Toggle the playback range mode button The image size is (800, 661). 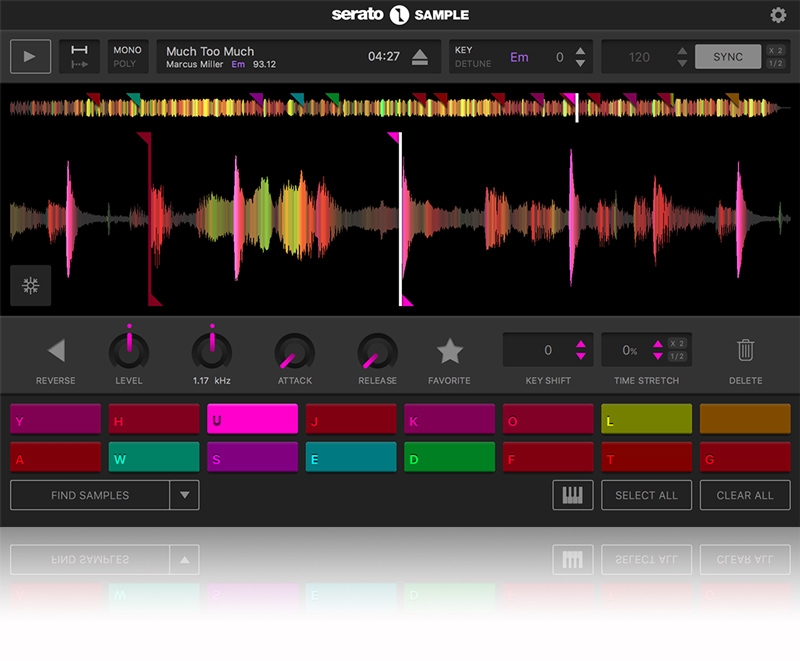point(79,56)
